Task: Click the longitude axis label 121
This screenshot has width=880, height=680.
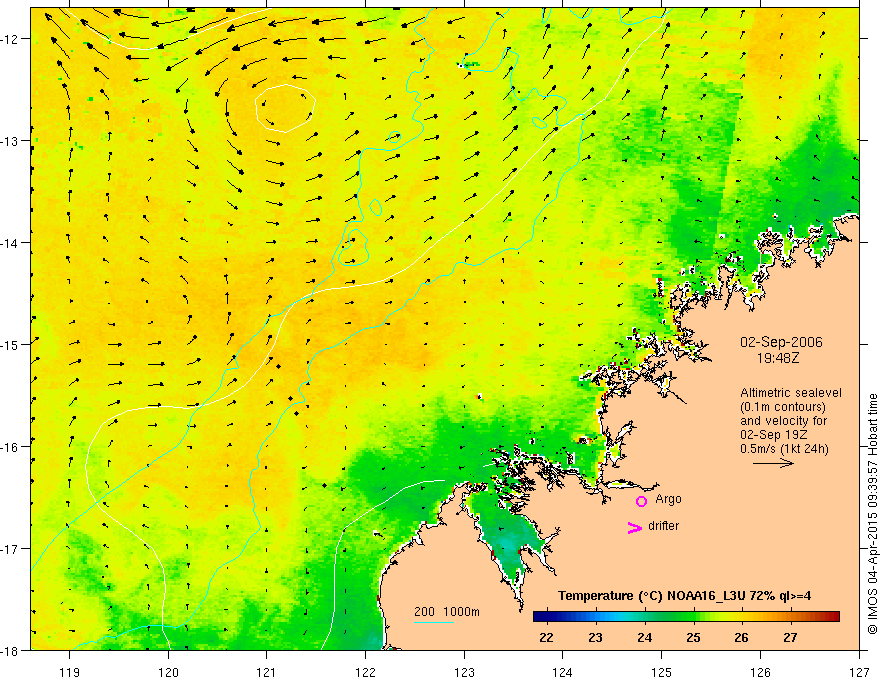Action: pos(267,672)
